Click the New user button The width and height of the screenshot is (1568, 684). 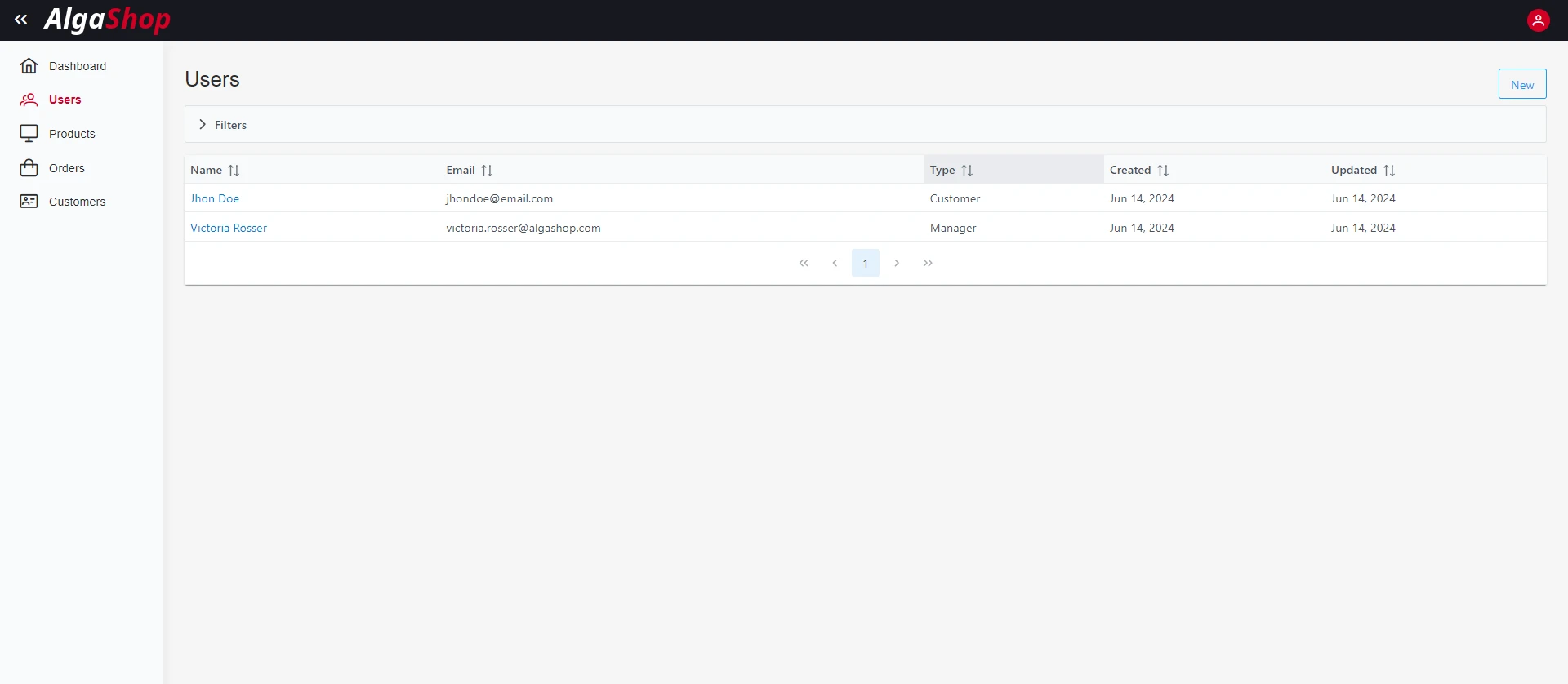point(1521,84)
